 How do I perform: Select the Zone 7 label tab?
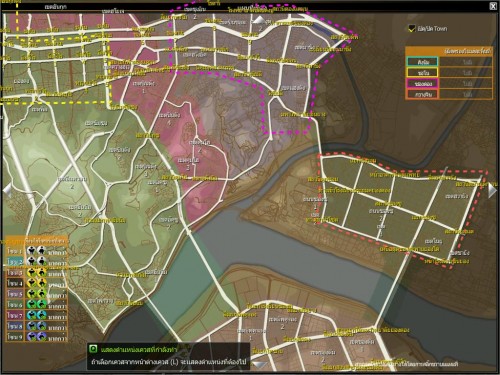click(15, 315)
